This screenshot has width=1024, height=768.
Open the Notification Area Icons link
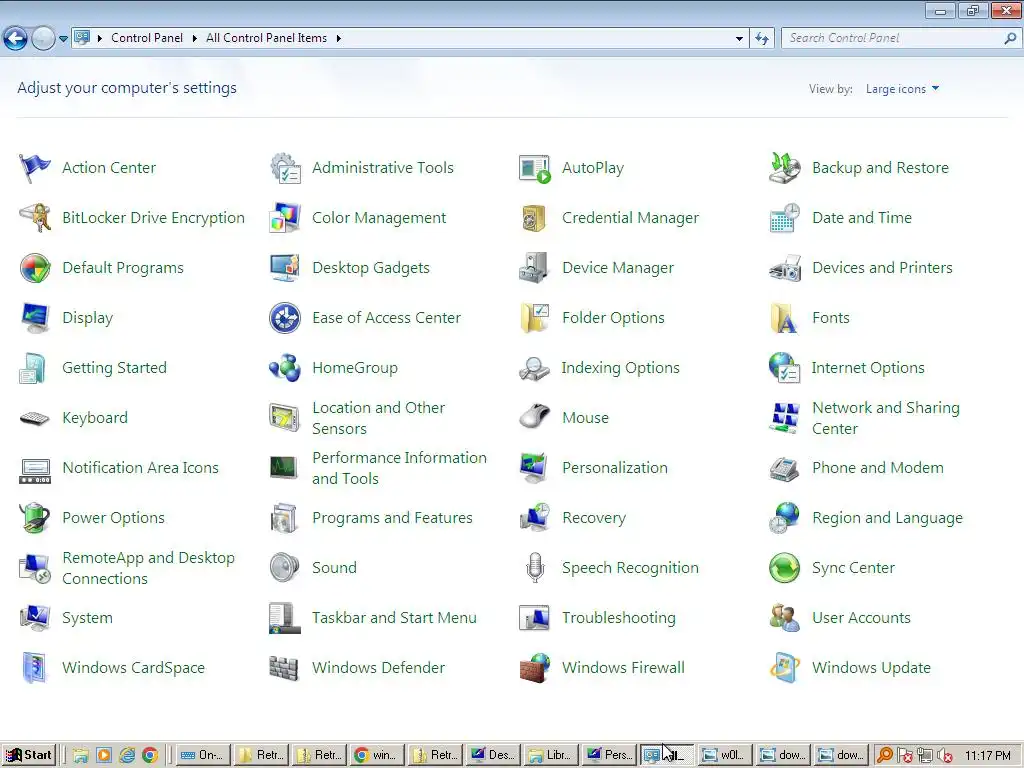[140, 468]
